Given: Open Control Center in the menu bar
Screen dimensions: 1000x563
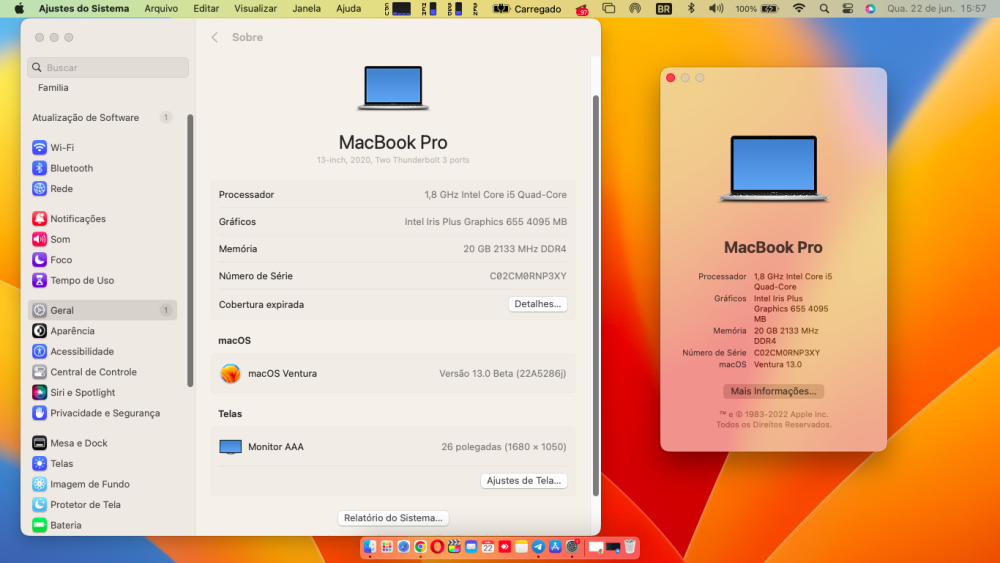Looking at the screenshot, I should 848,8.
